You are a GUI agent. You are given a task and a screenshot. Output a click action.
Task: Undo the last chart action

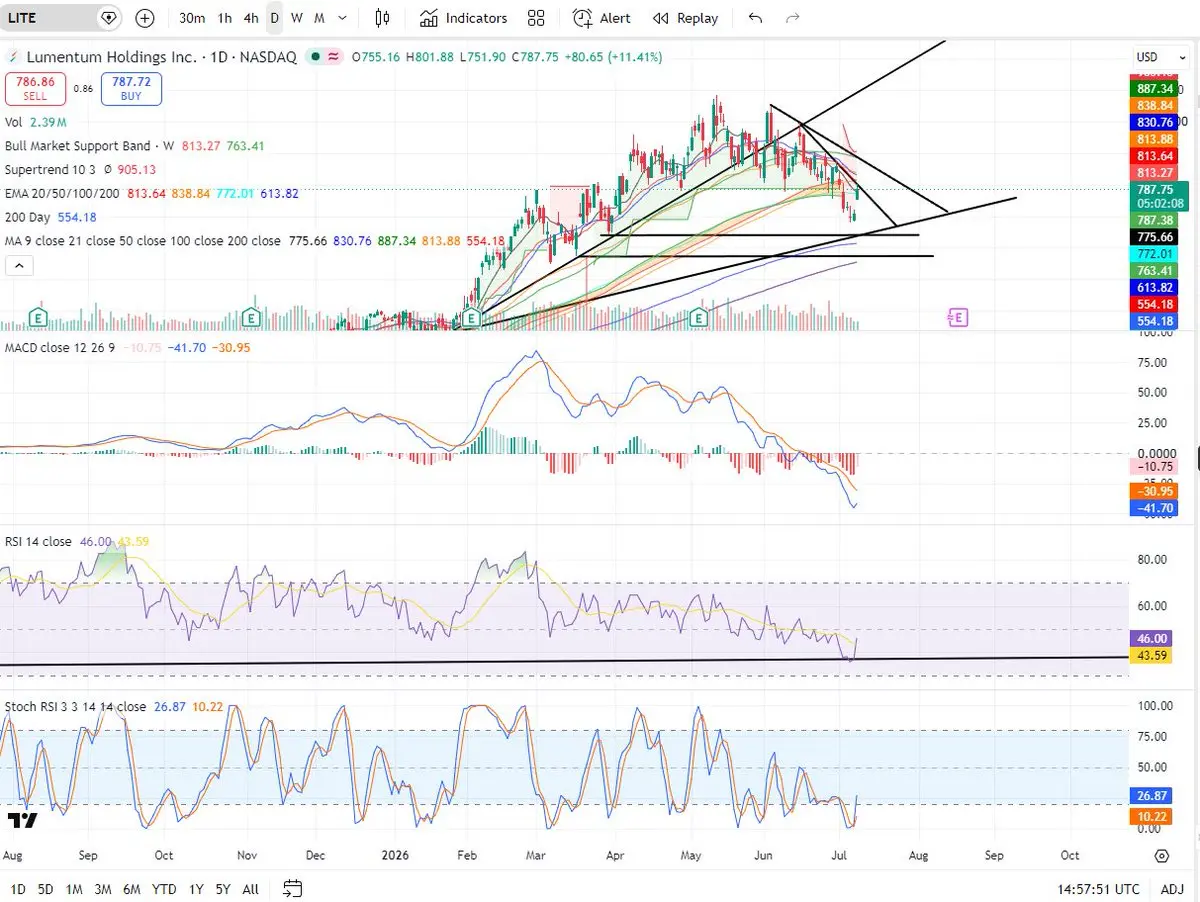coord(755,18)
